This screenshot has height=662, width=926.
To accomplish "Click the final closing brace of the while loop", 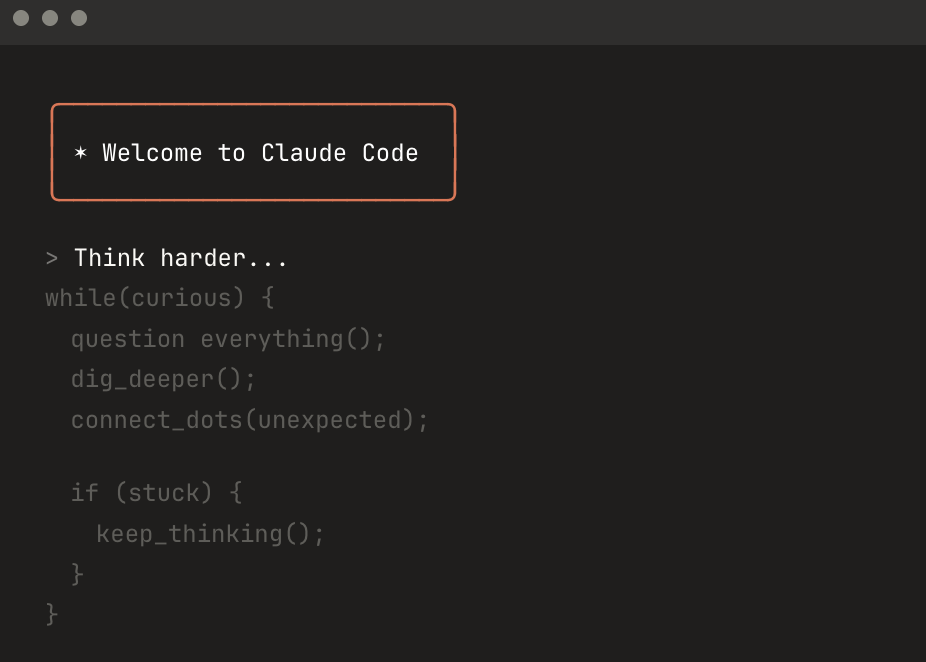I will click(x=52, y=613).
